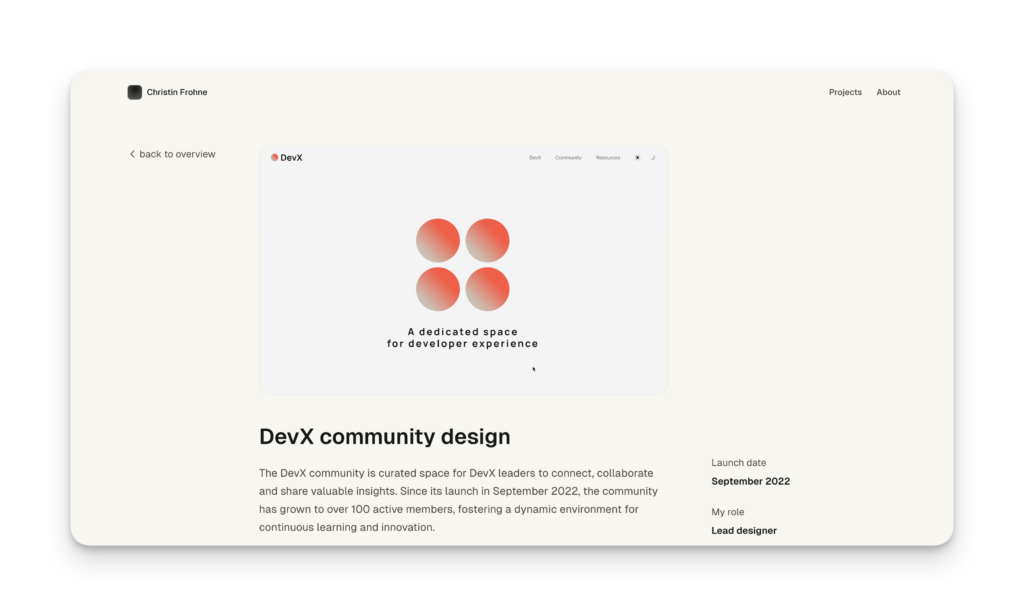Click the bottom-left gradient circle
1024x616 pixels.
pyautogui.click(x=438, y=289)
